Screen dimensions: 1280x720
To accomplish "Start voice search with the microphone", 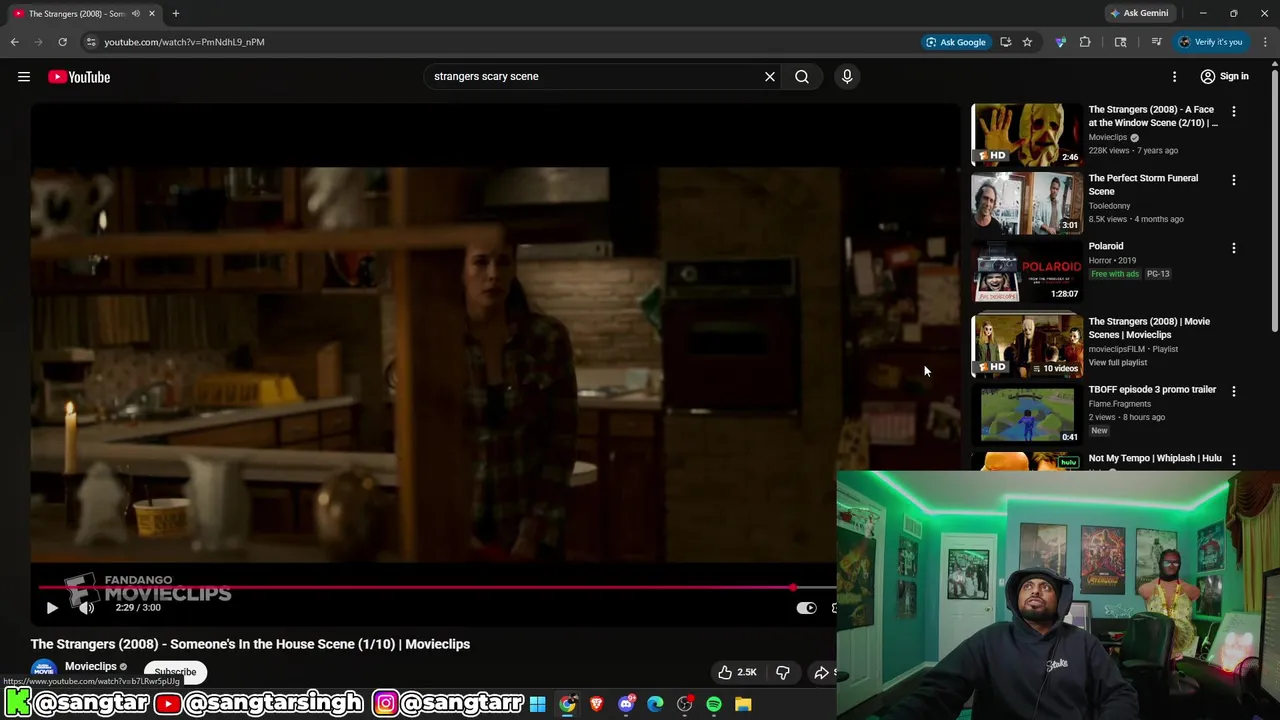I will tap(847, 76).
